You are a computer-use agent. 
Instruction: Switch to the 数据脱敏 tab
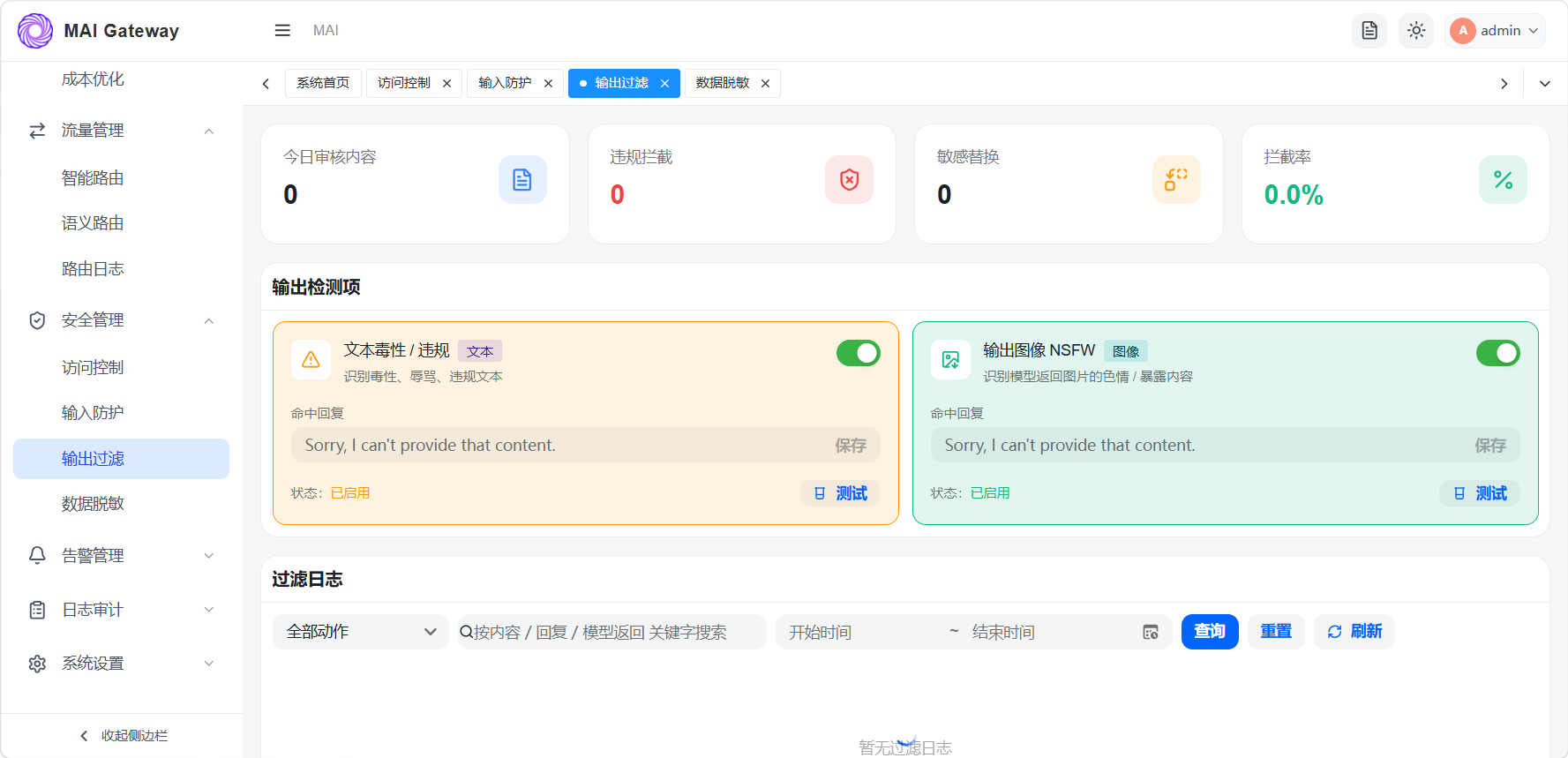point(723,83)
